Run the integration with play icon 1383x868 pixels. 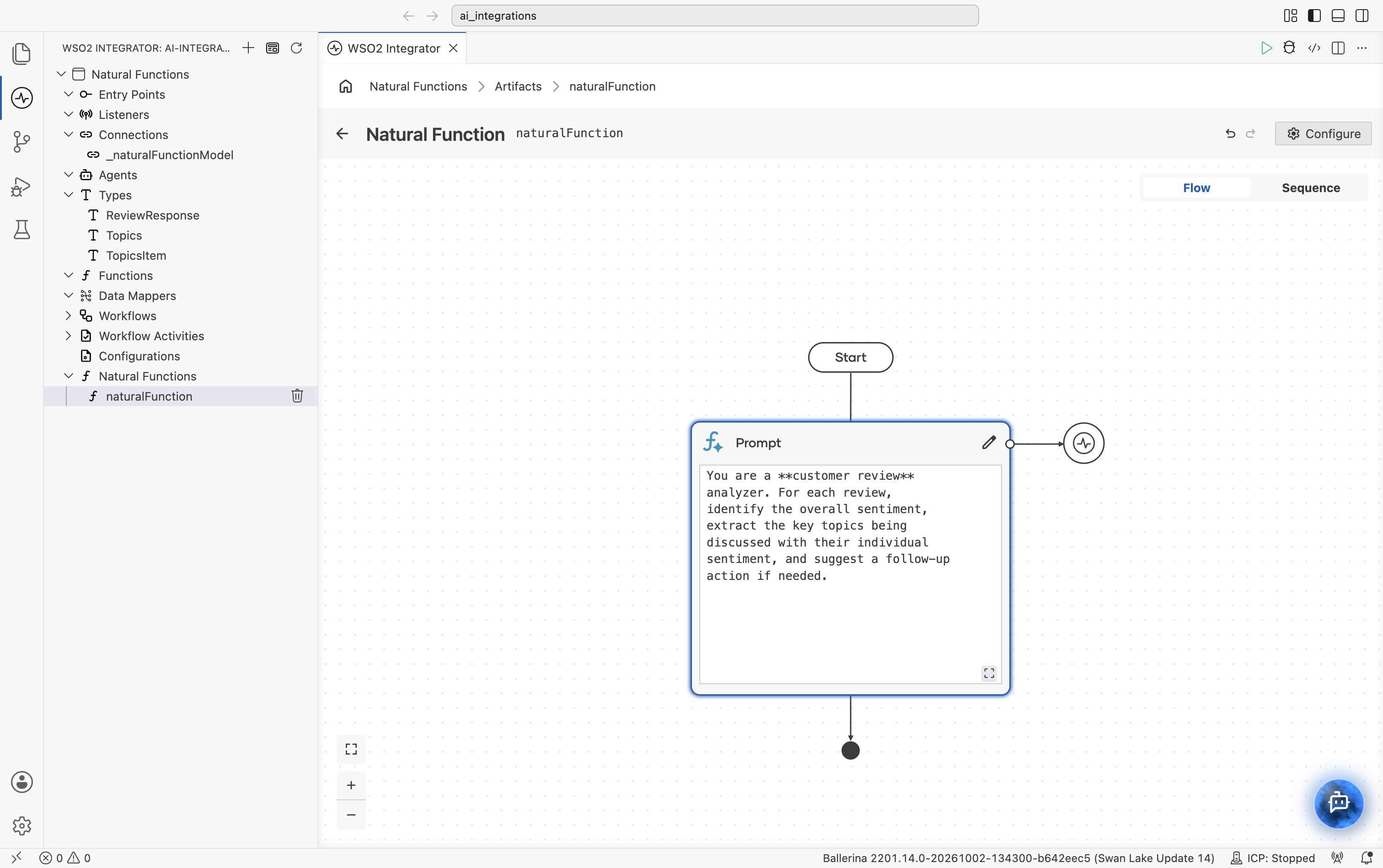click(1266, 48)
